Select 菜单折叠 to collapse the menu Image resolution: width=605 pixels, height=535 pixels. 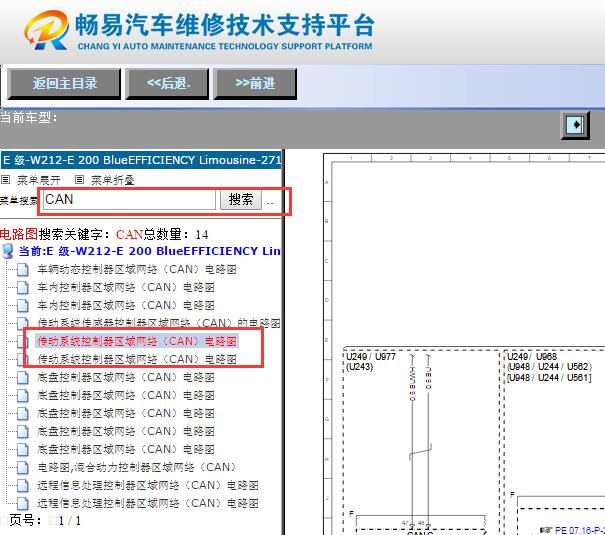[x=113, y=180]
